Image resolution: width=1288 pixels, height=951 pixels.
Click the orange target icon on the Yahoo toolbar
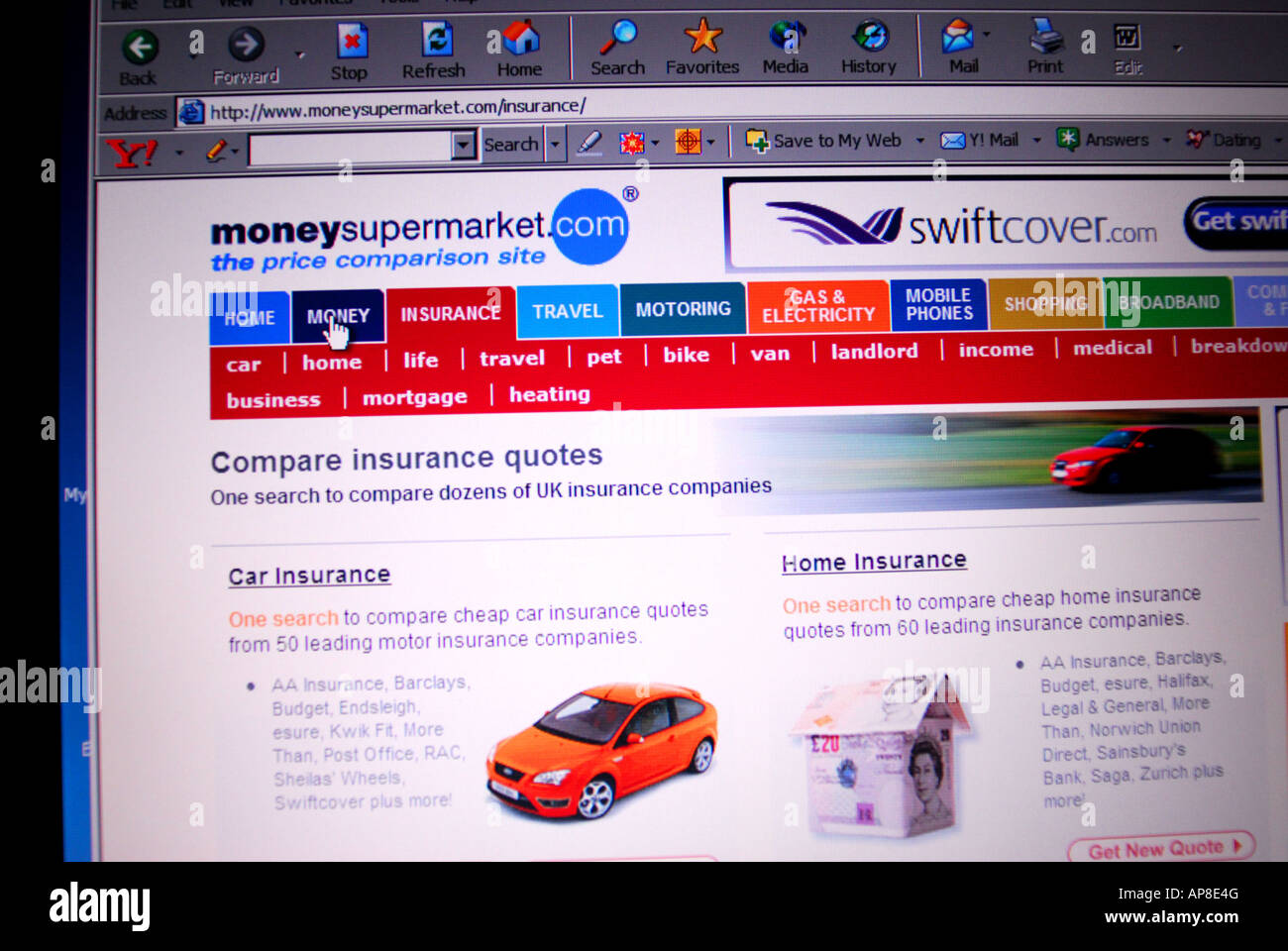click(x=688, y=142)
